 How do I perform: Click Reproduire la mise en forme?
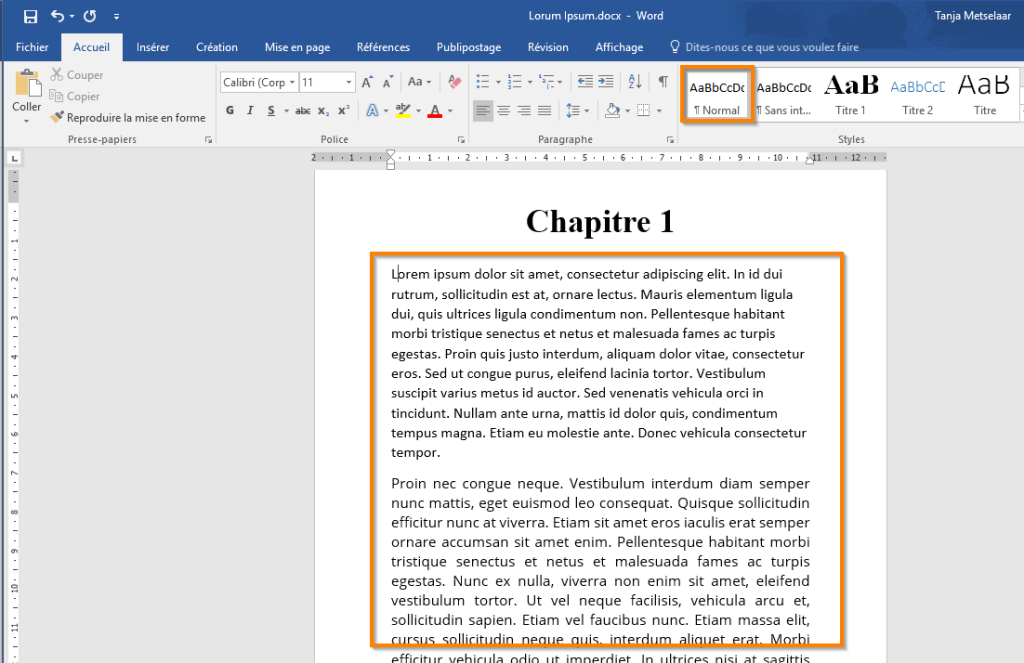click(128, 118)
